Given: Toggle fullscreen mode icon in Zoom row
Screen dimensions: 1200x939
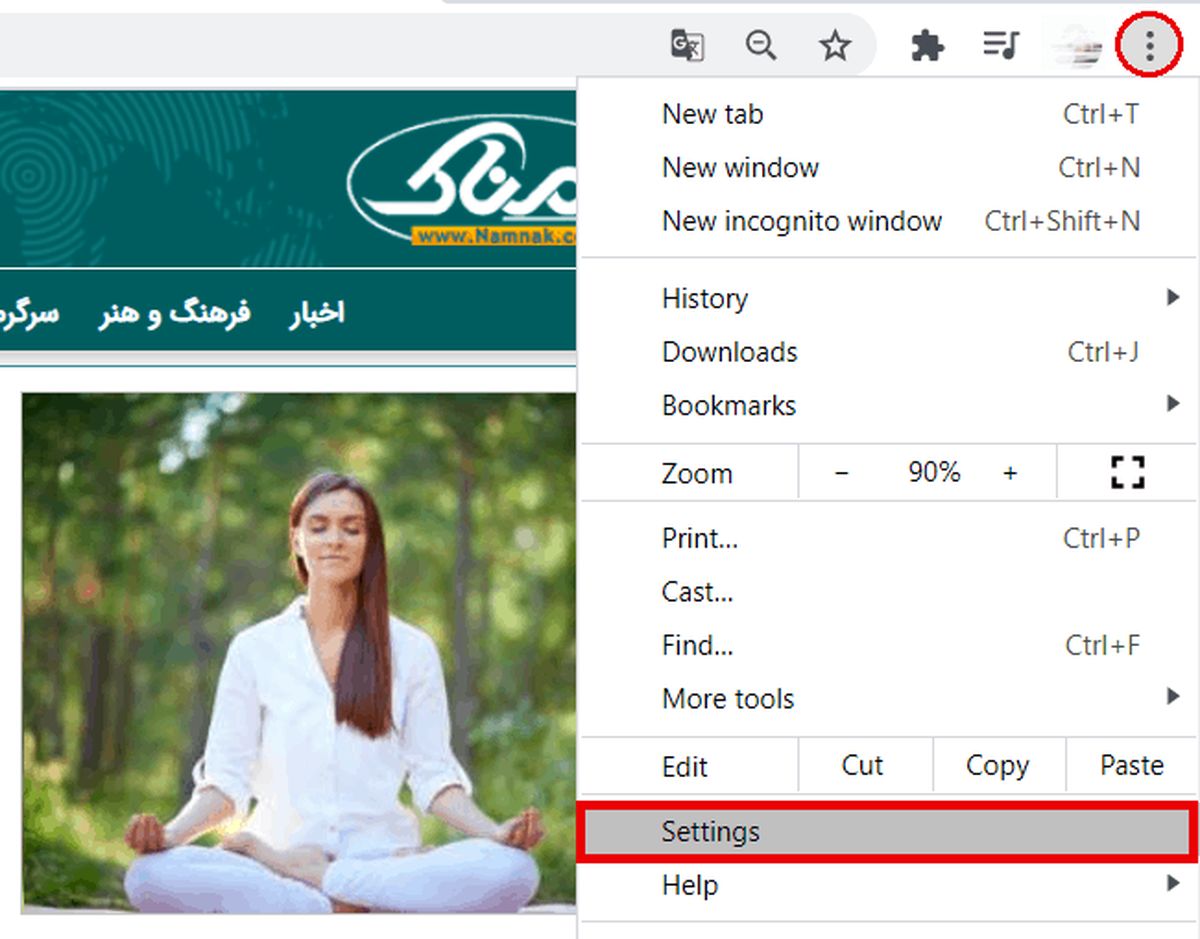Looking at the screenshot, I should (x=1128, y=472).
